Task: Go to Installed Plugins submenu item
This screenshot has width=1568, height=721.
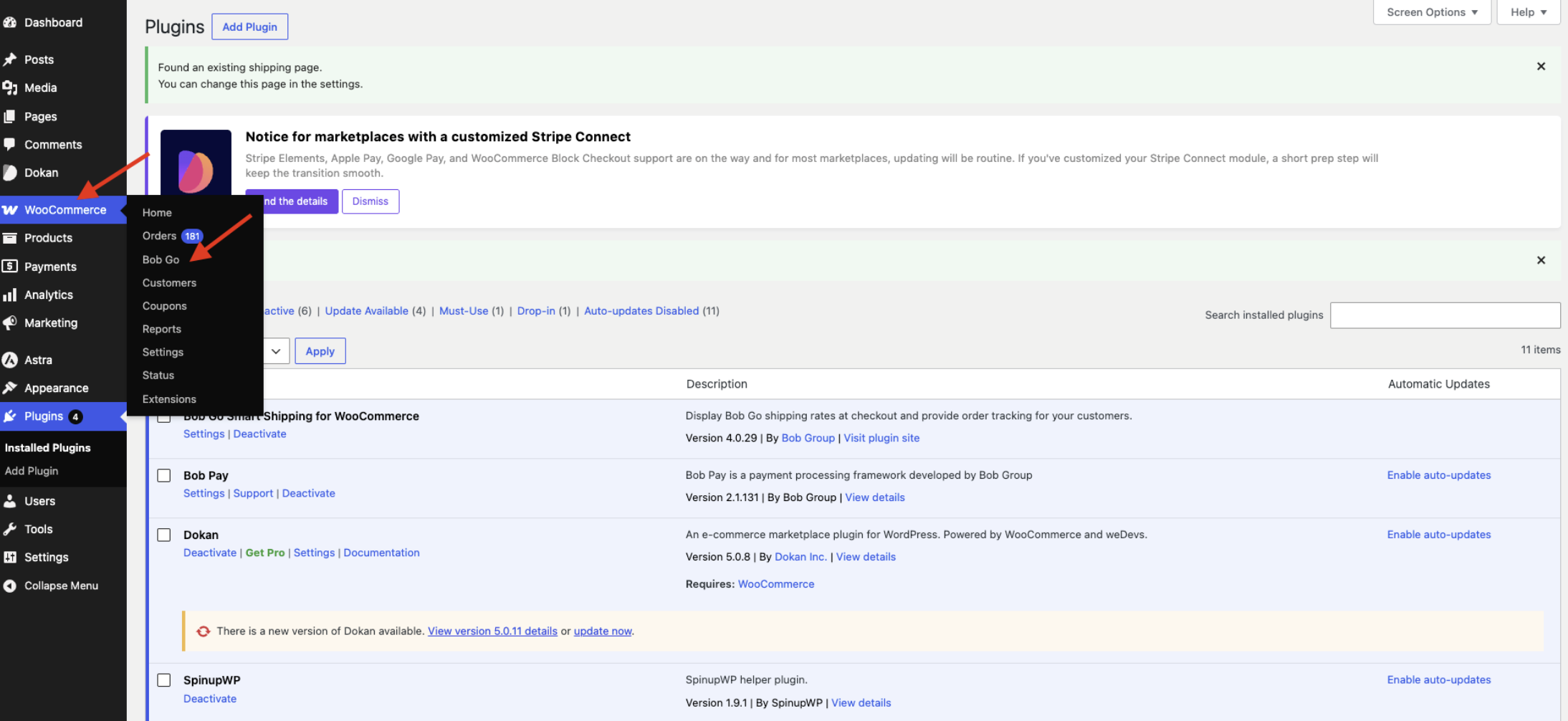Action: [x=47, y=448]
